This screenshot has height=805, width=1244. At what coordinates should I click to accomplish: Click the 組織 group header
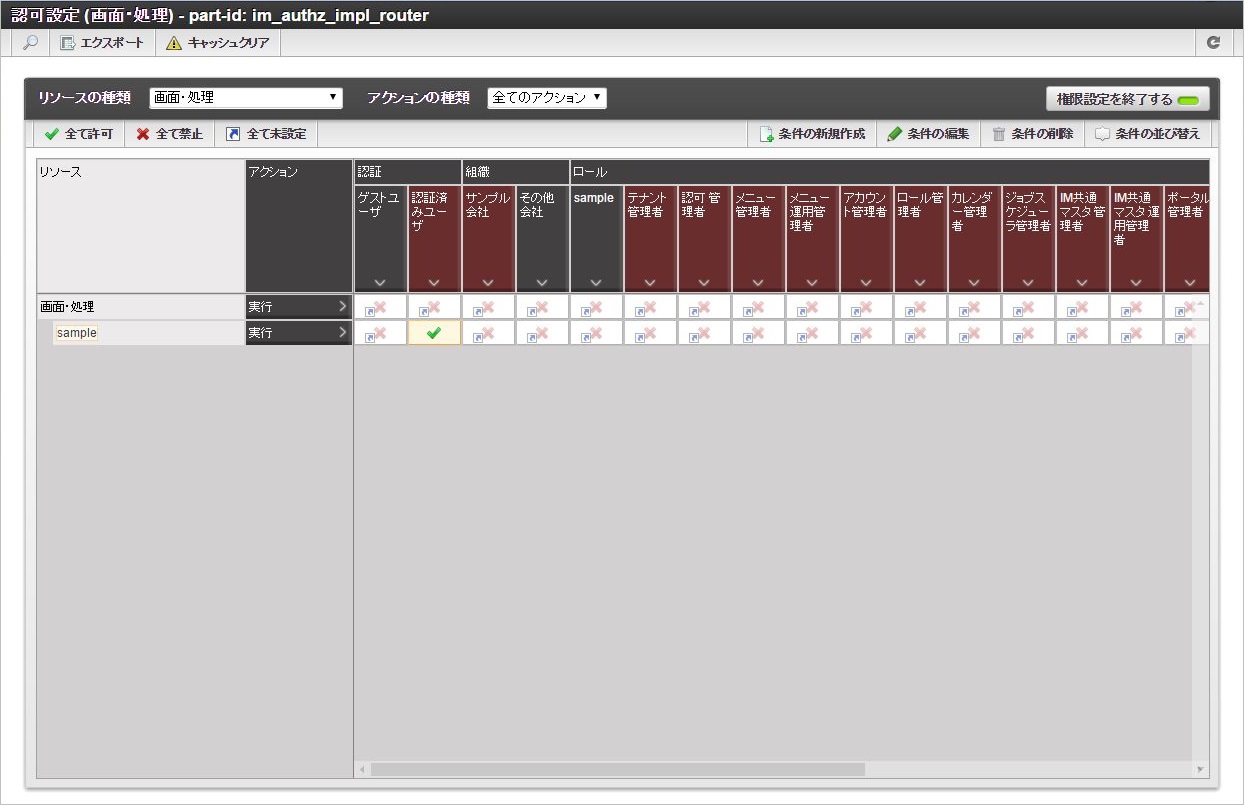coord(515,172)
